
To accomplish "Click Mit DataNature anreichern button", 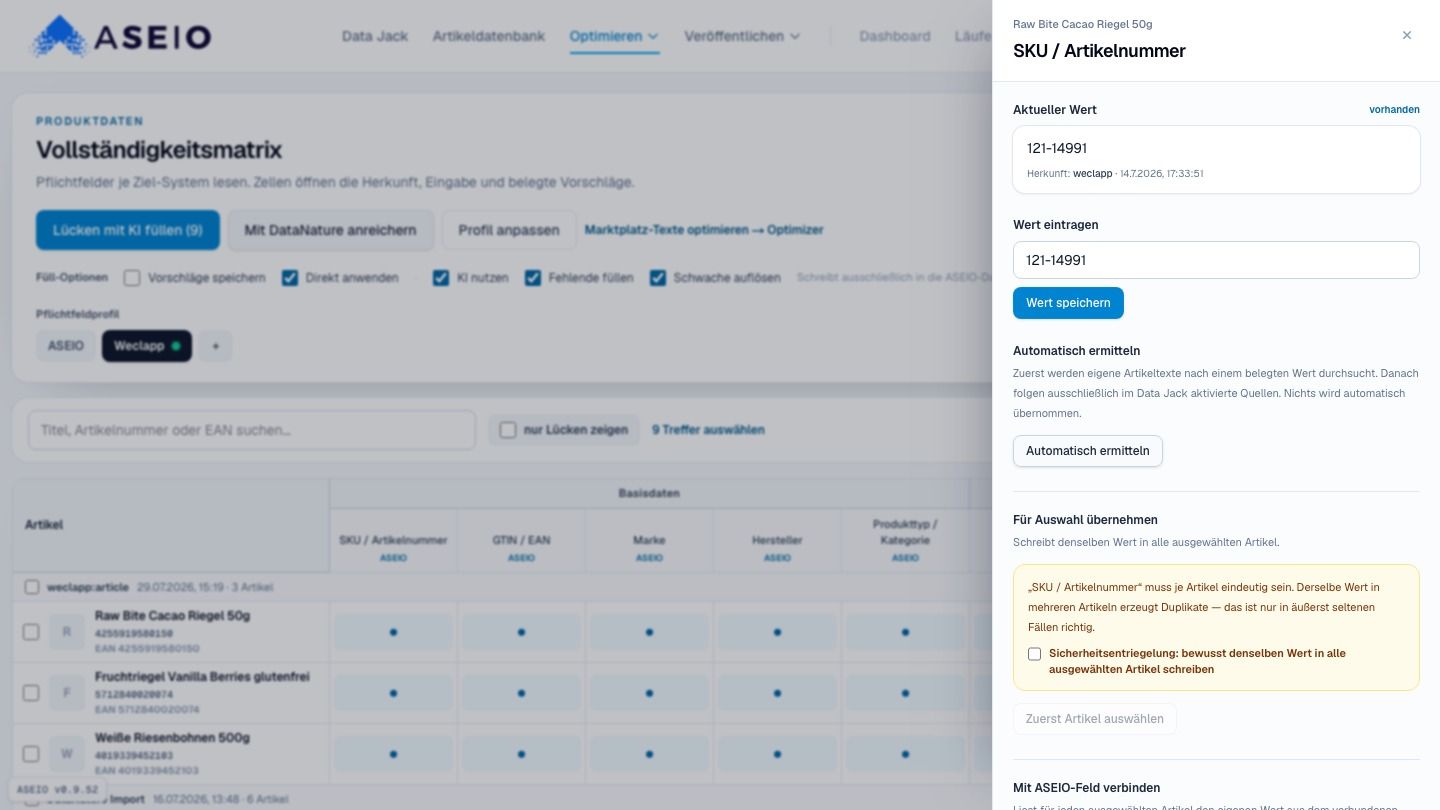I will click(330, 230).
